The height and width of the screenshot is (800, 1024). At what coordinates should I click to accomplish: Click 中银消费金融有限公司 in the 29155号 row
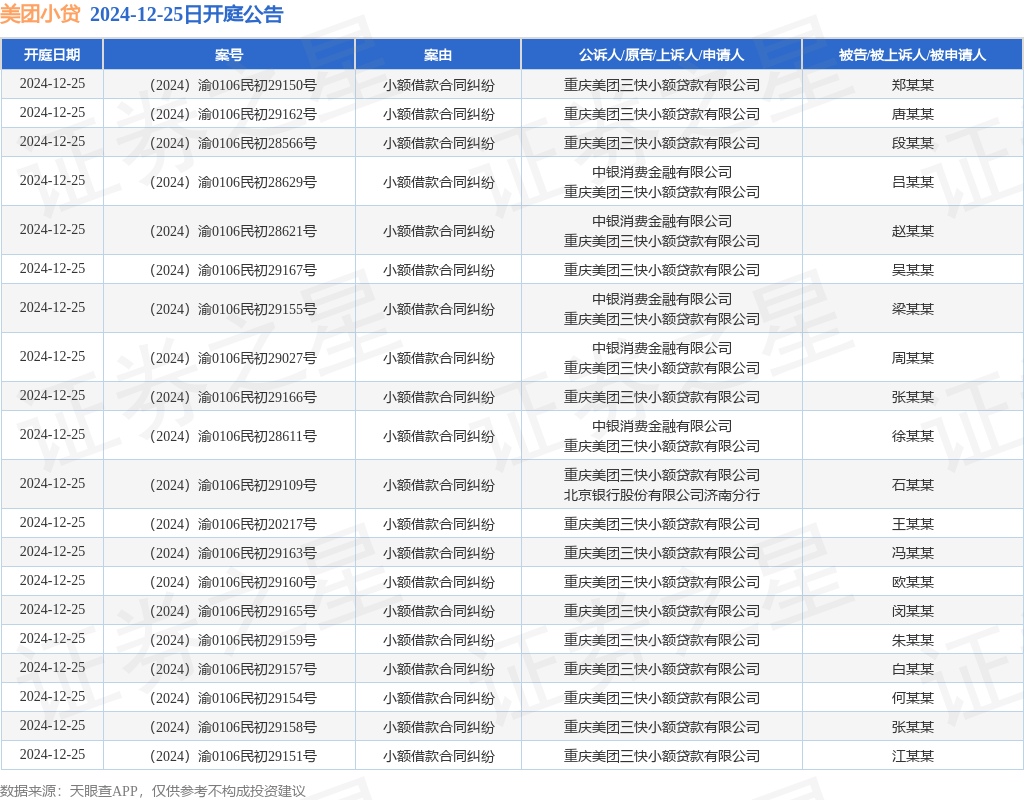[662, 299]
